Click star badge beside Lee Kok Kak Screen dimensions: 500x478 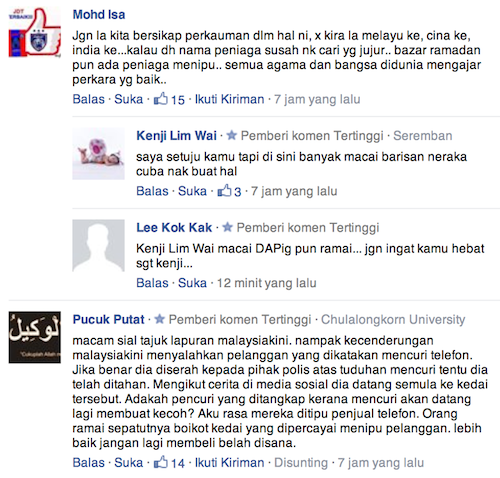click(x=227, y=227)
